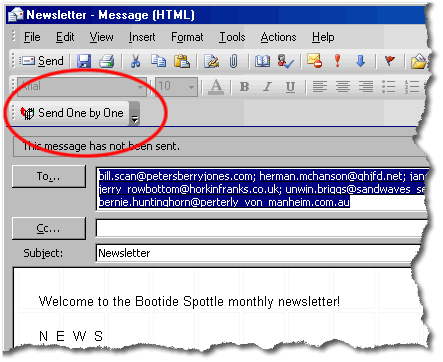
Task: Click the Subject field containing Newsletter
Action: click(259, 253)
